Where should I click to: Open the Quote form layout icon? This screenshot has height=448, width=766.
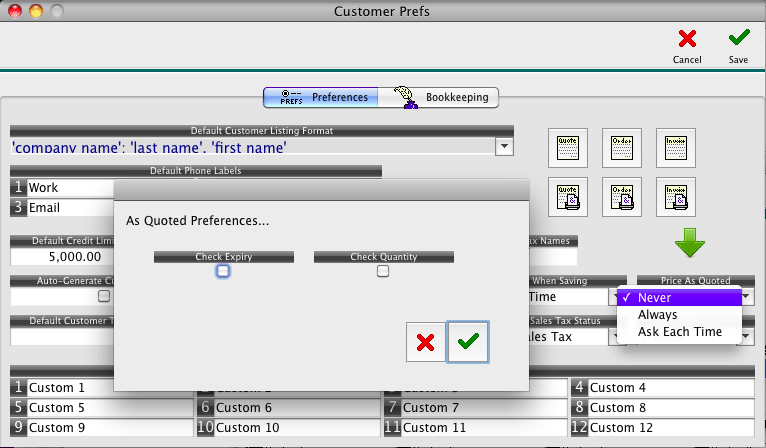pos(568,148)
